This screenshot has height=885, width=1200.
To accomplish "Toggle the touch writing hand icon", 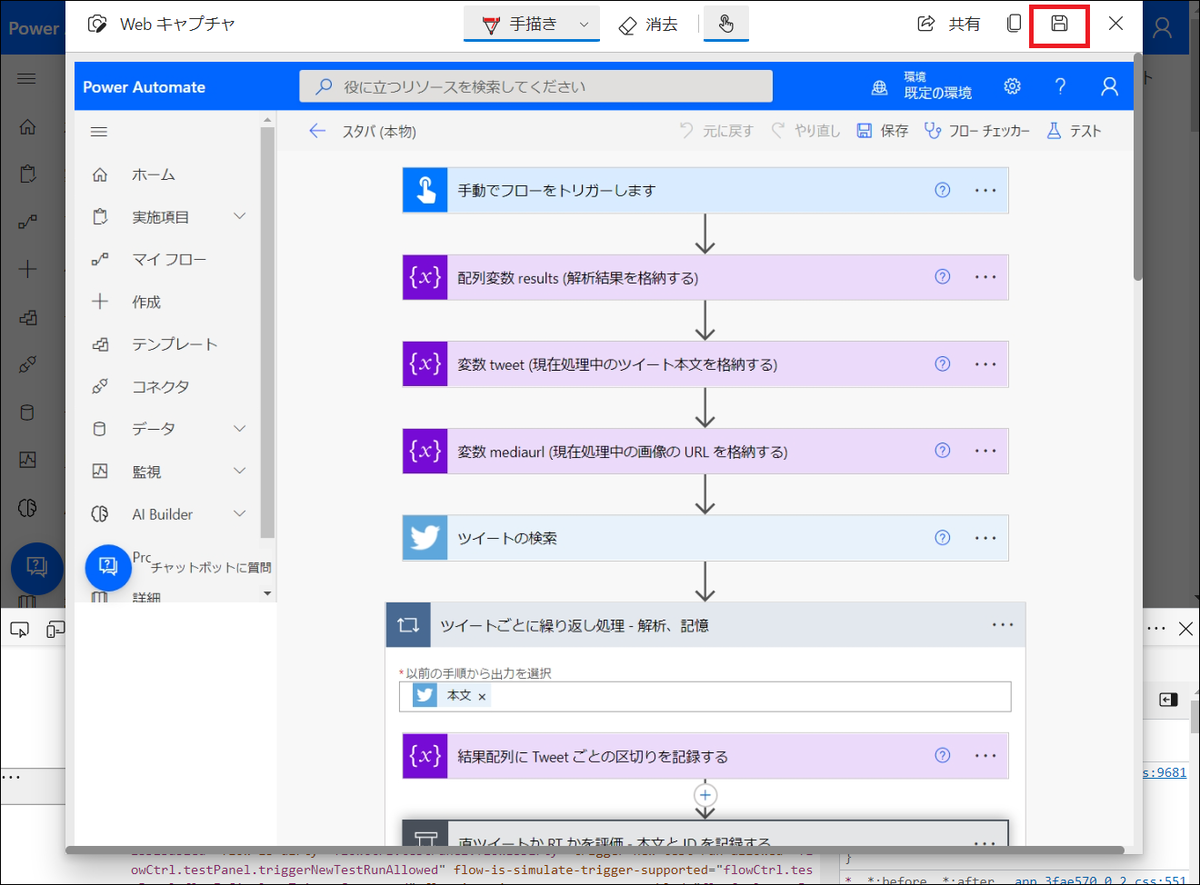I will pos(726,24).
